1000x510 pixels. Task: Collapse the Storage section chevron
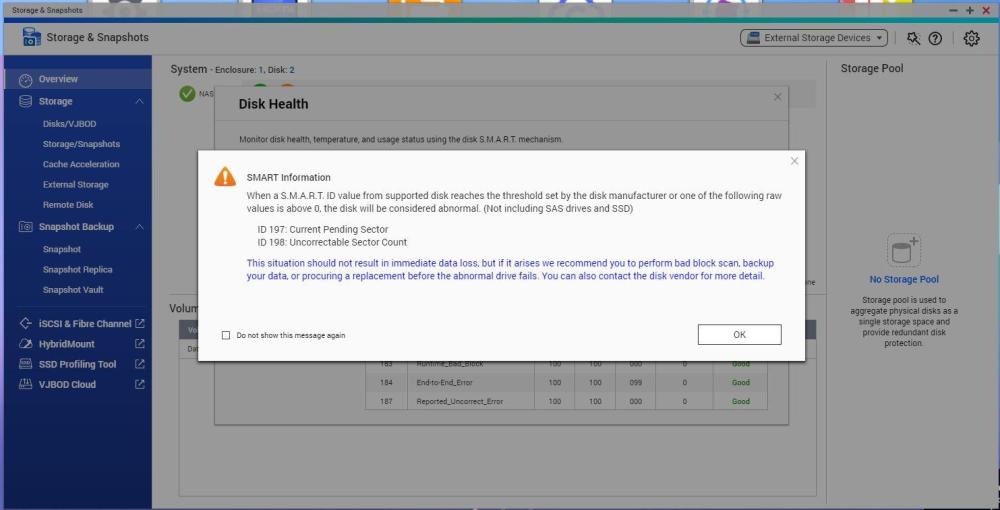pos(139,101)
